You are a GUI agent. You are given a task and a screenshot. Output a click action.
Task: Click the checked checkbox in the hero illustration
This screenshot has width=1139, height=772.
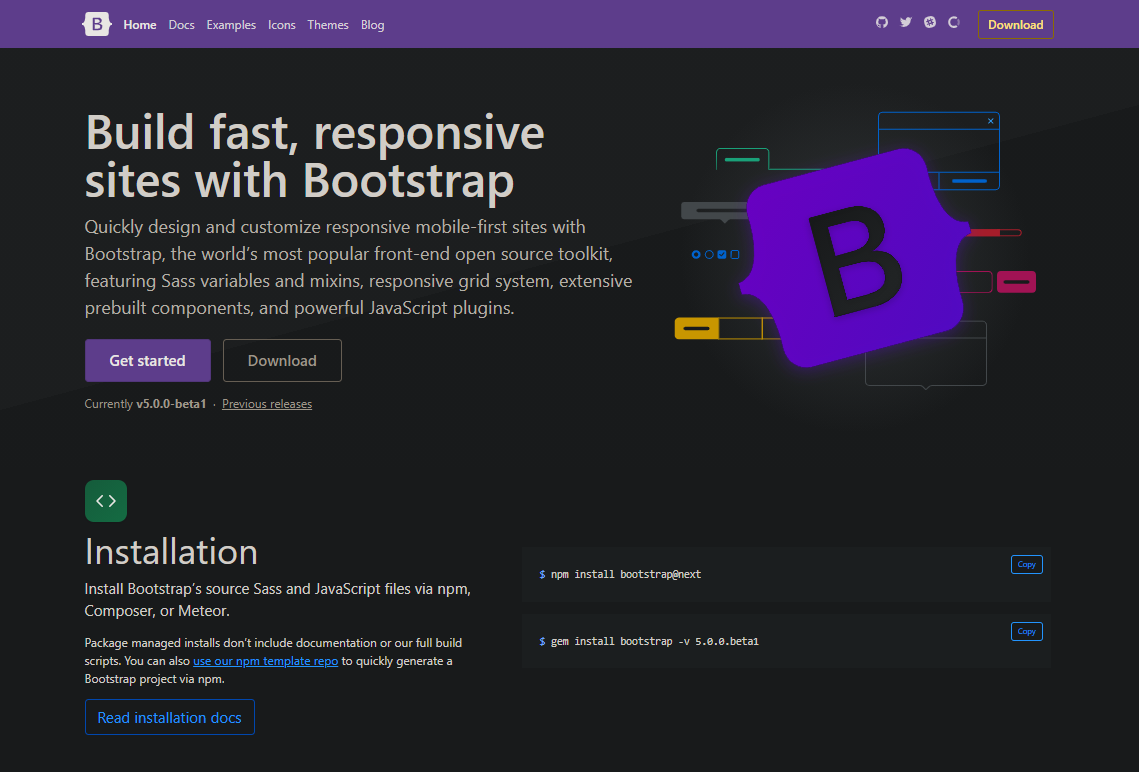(x=721, y=254)
